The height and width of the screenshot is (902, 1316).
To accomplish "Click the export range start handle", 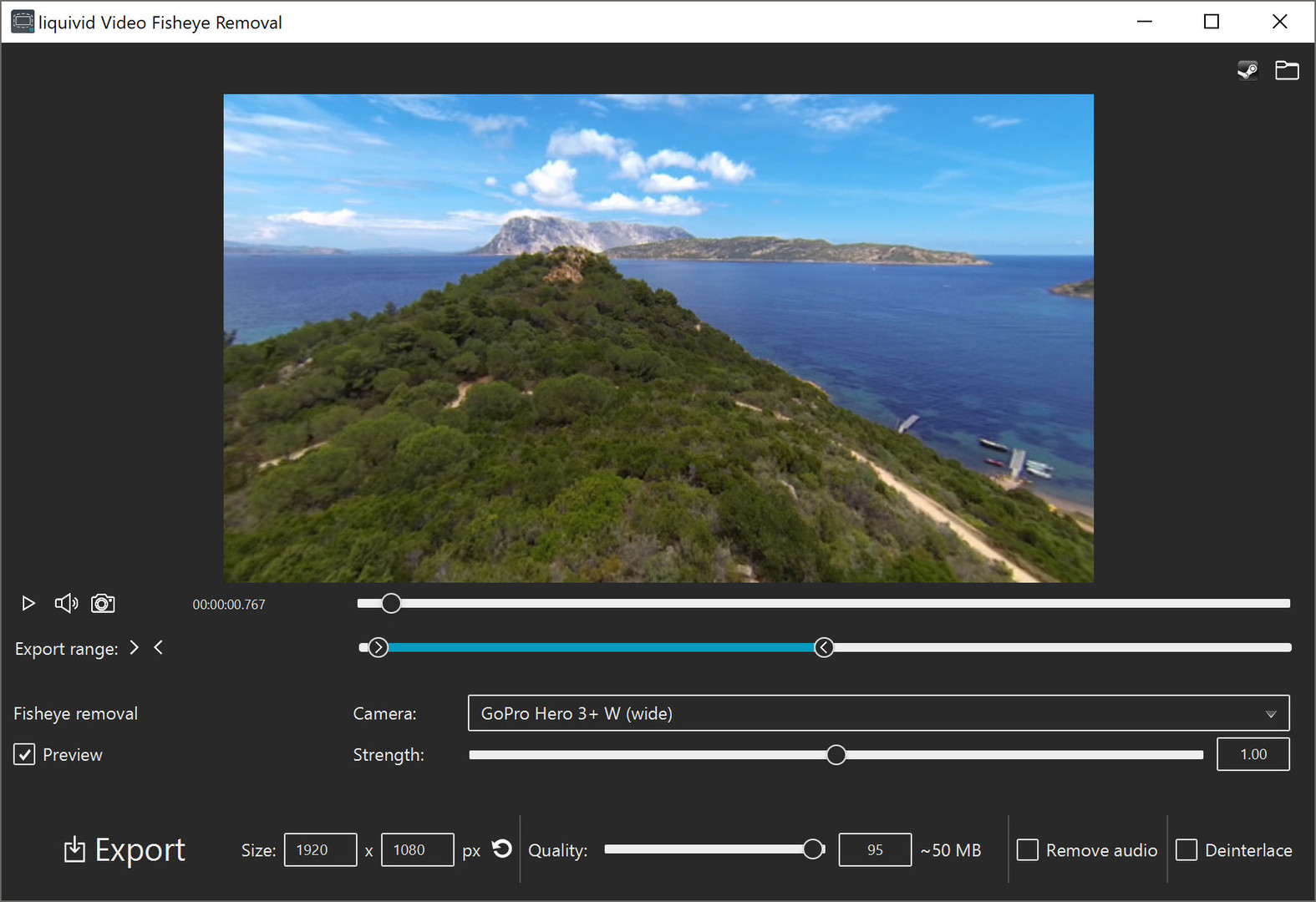I will 378,647.
